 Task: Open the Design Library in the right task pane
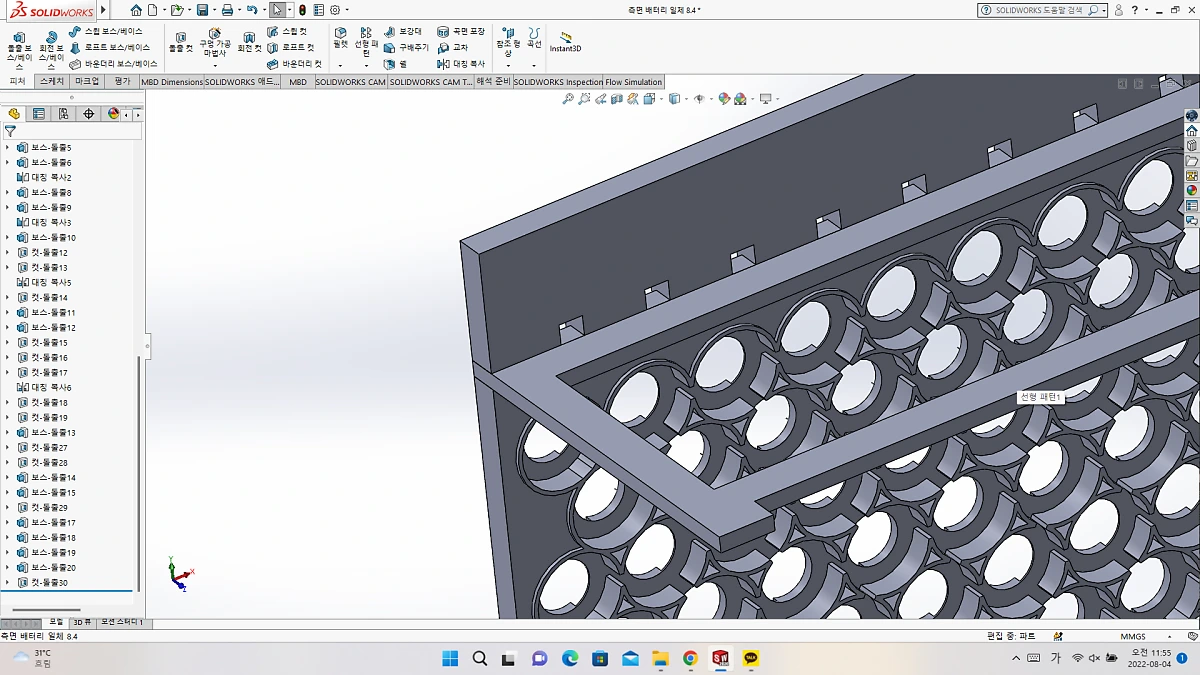click(1192, 145)
